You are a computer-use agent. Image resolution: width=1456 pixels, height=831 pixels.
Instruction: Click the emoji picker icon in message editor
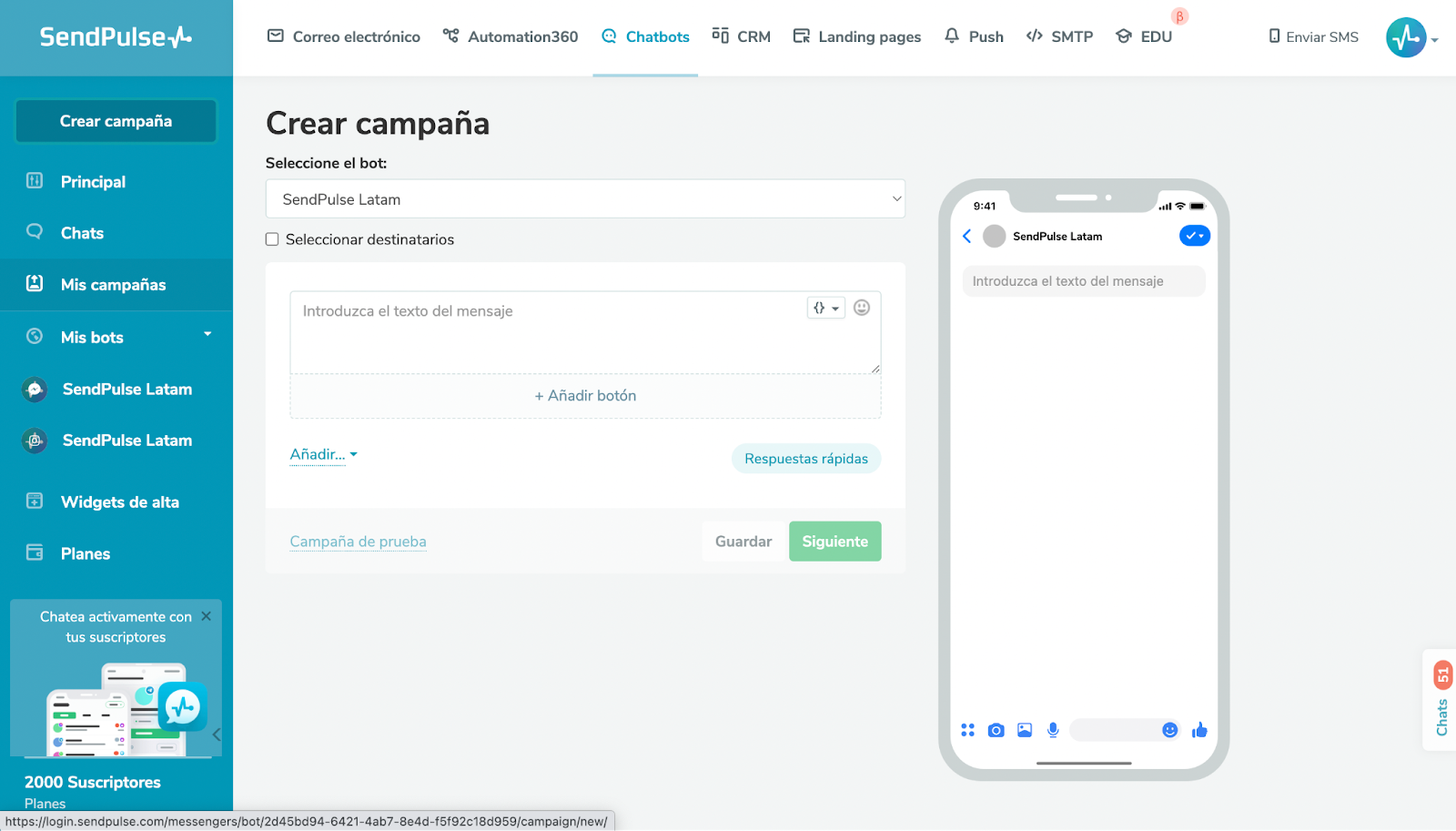point(861,308)
